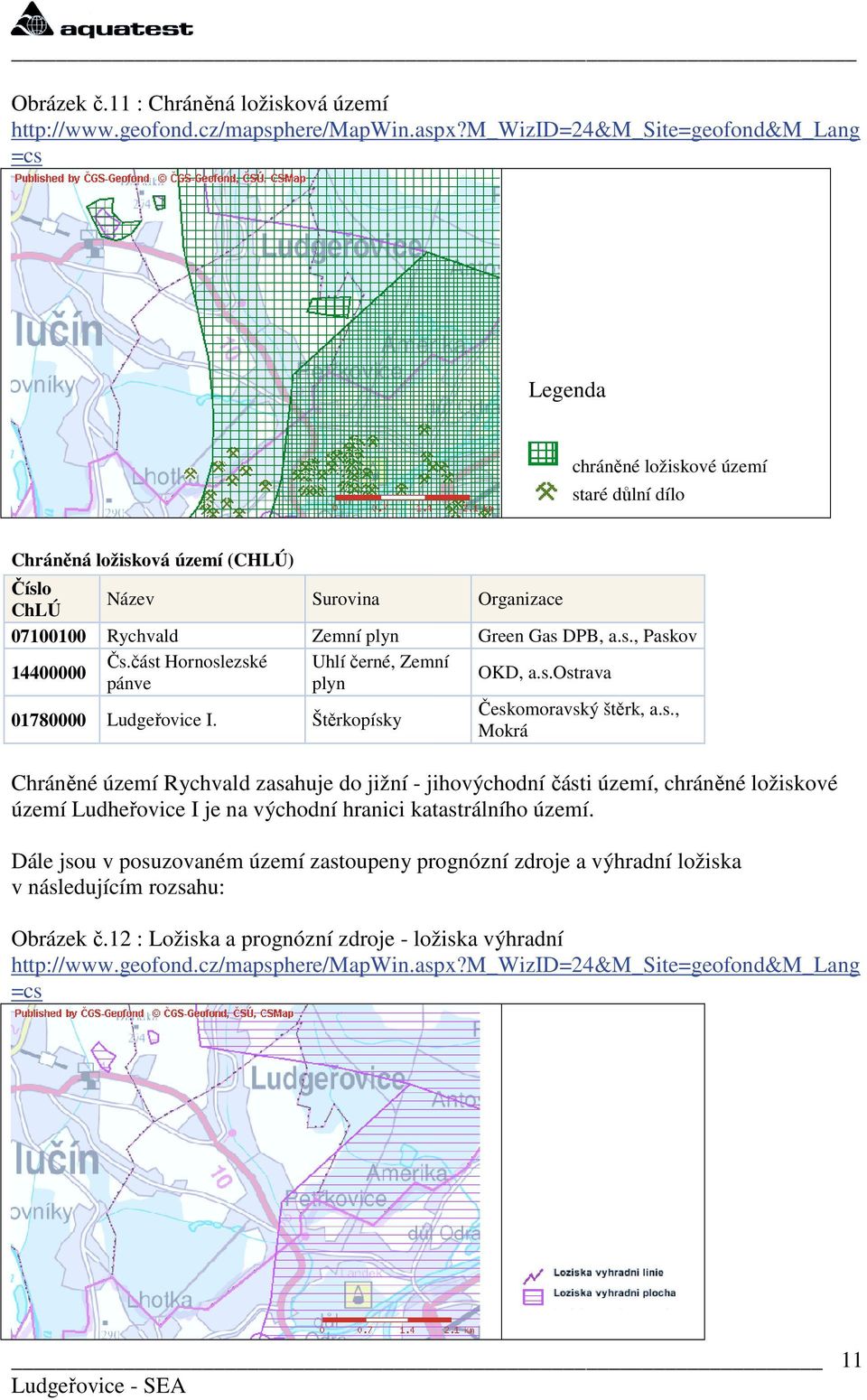867x1400 pixels.
Task: Click the red scale bar on the second map
Action: 387,1320
